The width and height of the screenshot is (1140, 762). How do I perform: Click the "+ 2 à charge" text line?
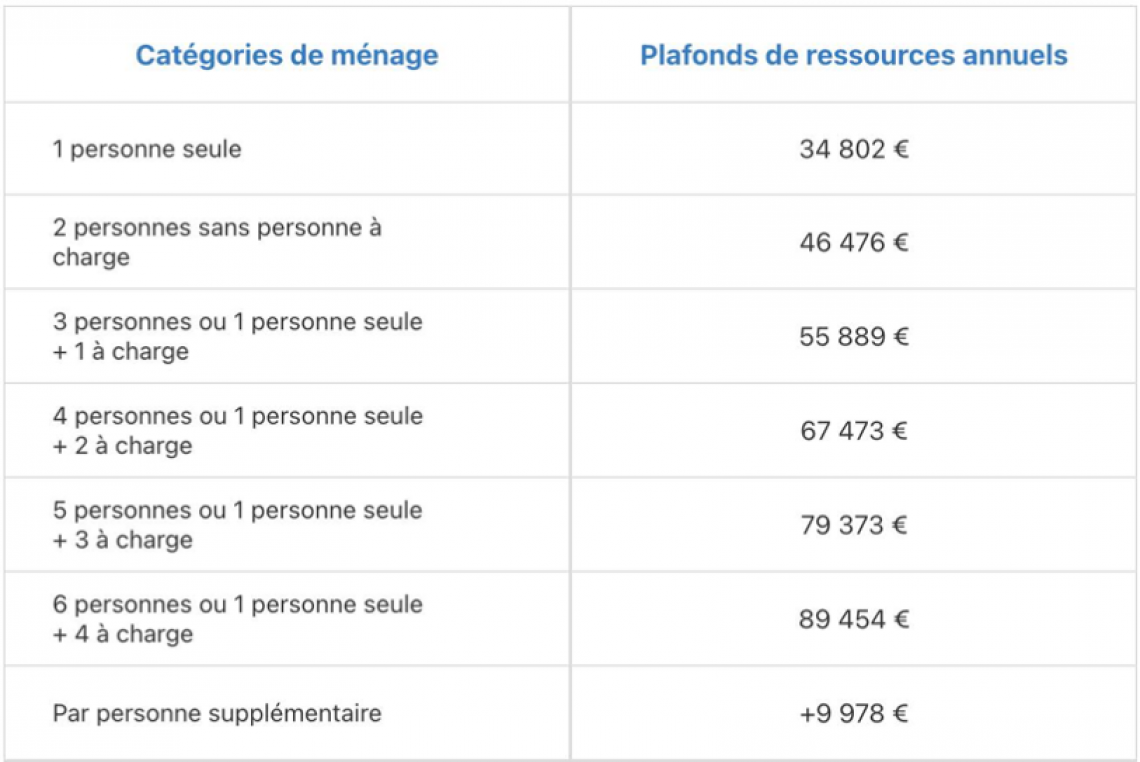tap(122, 446)
